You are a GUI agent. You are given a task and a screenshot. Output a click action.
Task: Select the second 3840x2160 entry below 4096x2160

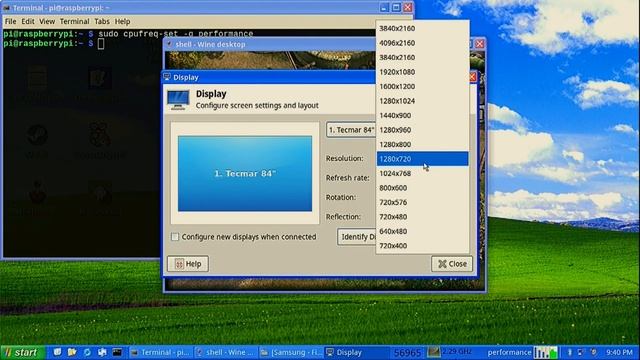[422, 57]
